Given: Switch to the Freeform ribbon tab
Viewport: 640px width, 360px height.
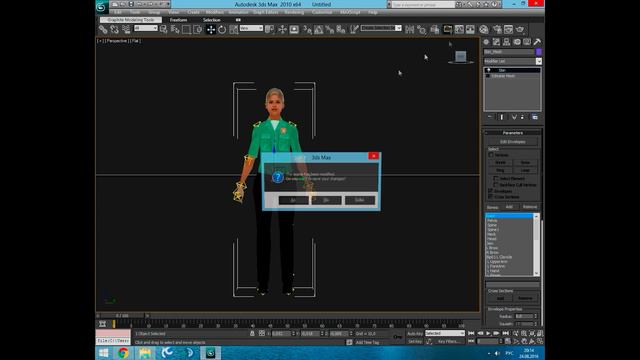Looking at the screenshot, I should point(178,20).
